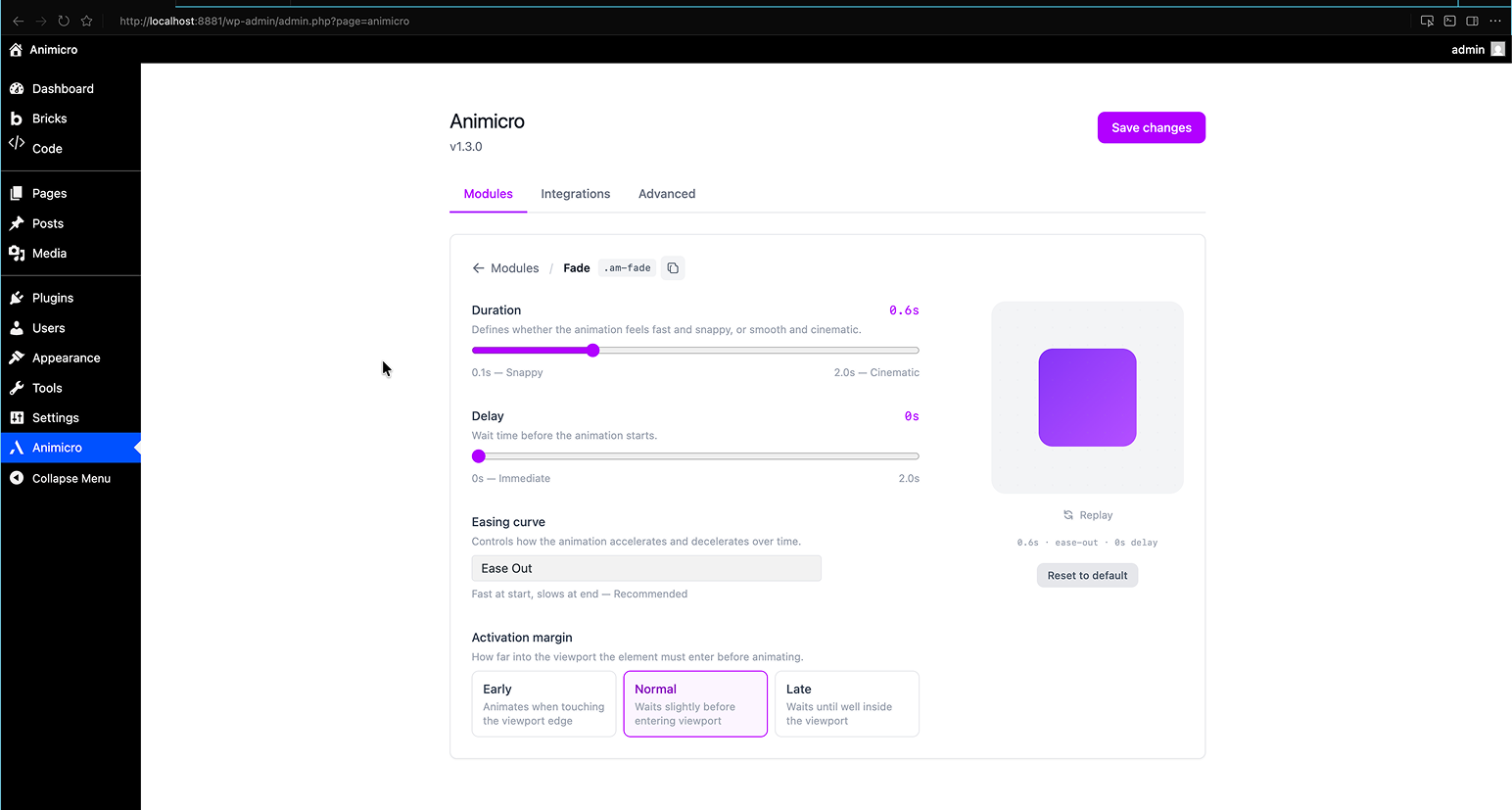1512x810 pixels.
Task: Click the Save changes button
Action: click(x=1151, y=127)
